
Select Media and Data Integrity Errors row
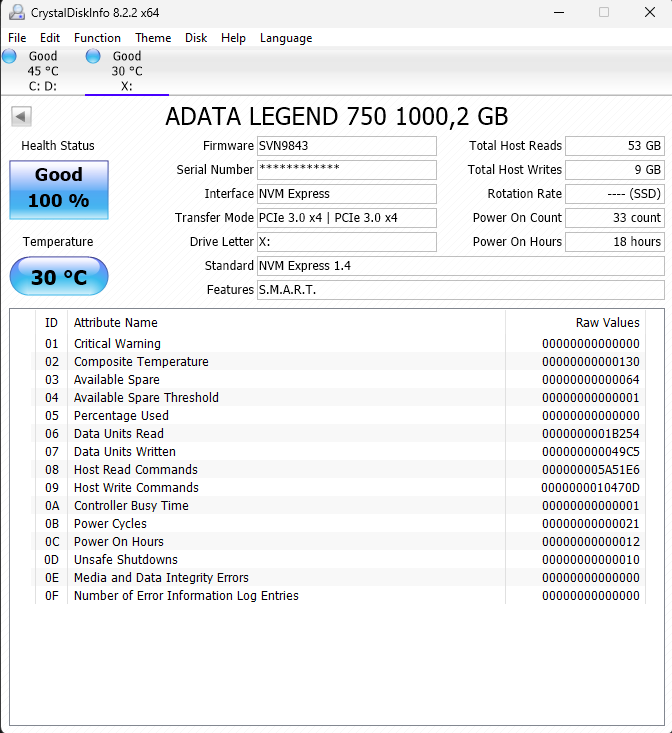[338, 578]
